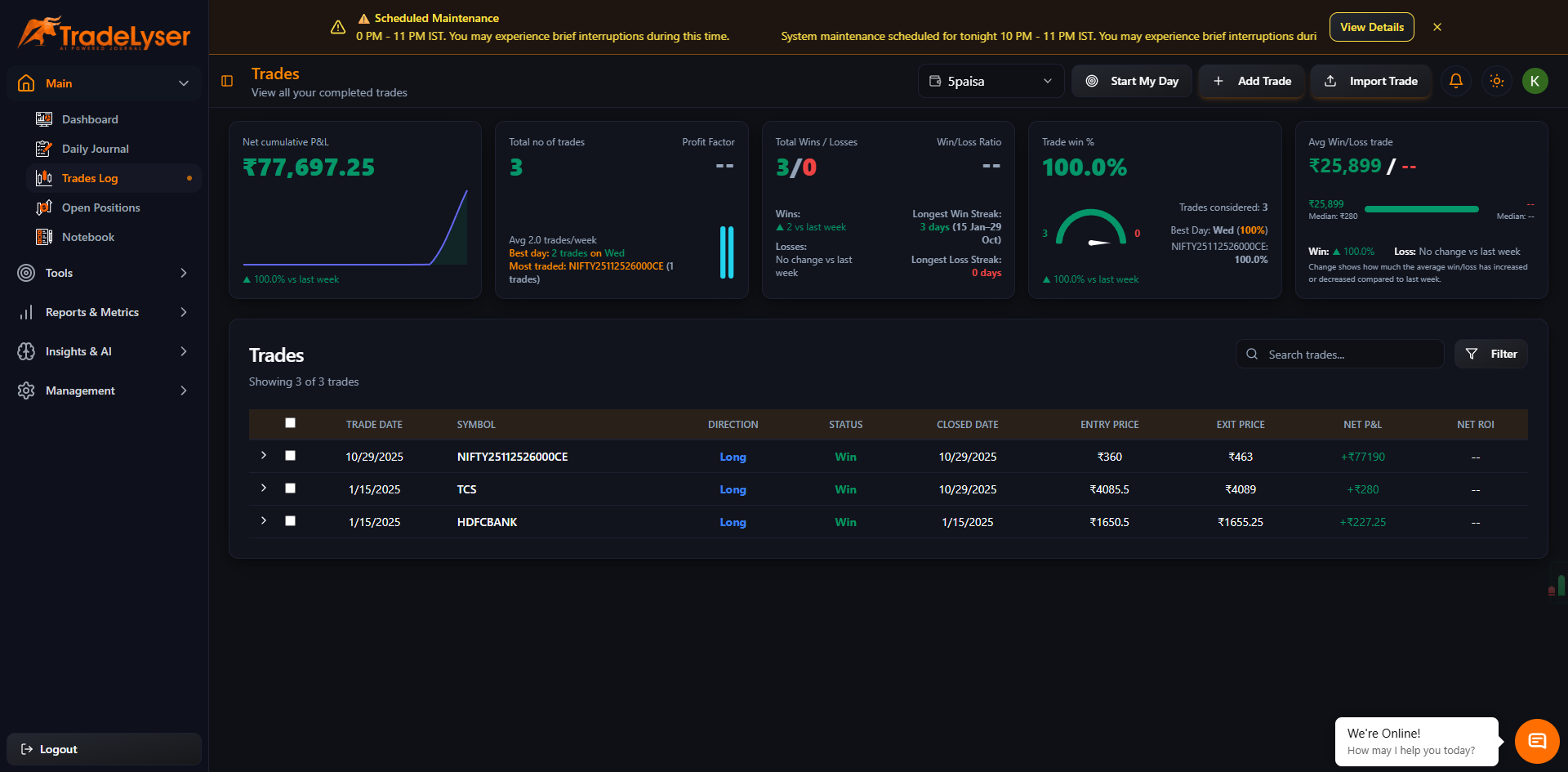This screenshot has height=772, width=1568.
Task: Select the Dashboard icon in the sidebar
Action: pos(42,119)
